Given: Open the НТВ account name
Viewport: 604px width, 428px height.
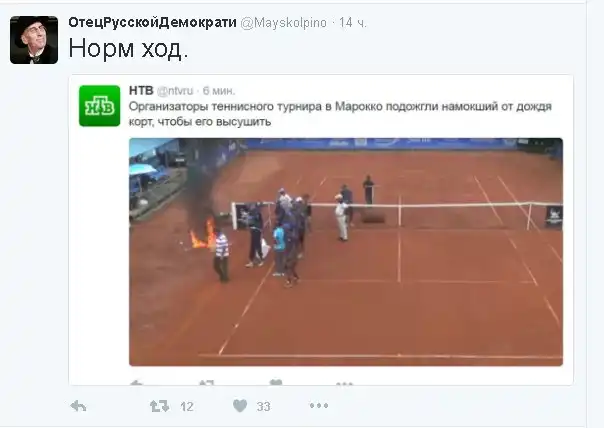Looking at the screenshot, I should [x=141, y=91].
